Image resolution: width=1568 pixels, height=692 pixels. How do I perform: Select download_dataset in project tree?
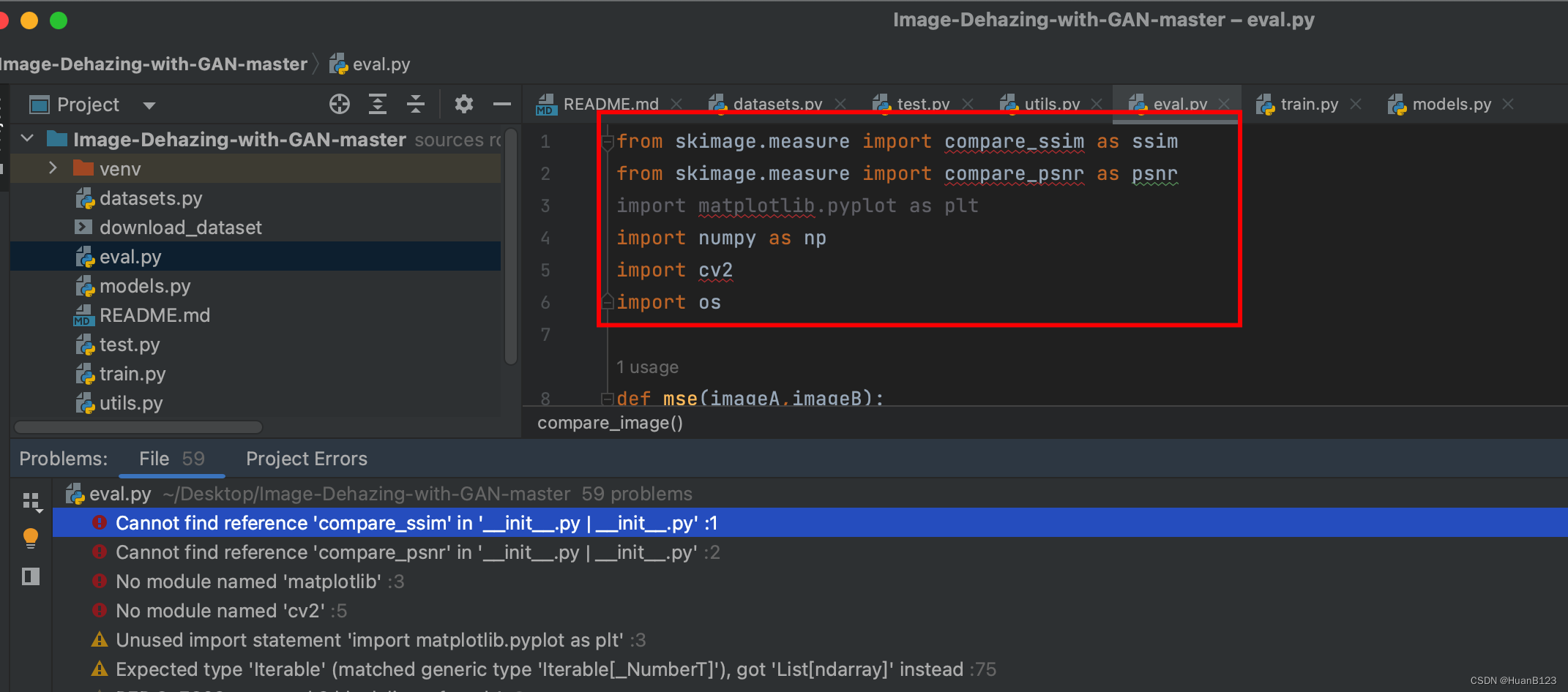[168, 227]
